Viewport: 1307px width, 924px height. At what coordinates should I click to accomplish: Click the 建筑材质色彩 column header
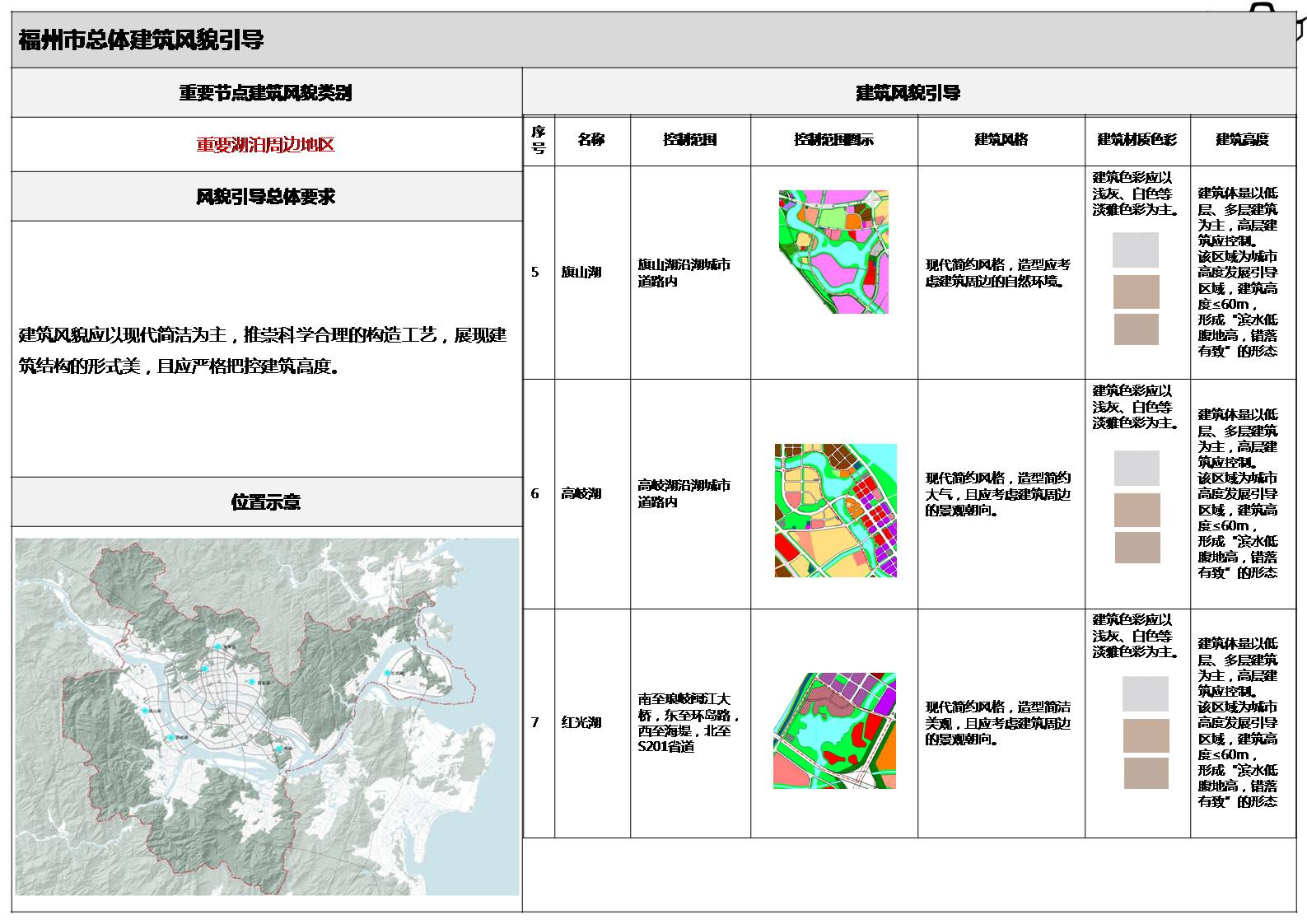(1137, 140)
